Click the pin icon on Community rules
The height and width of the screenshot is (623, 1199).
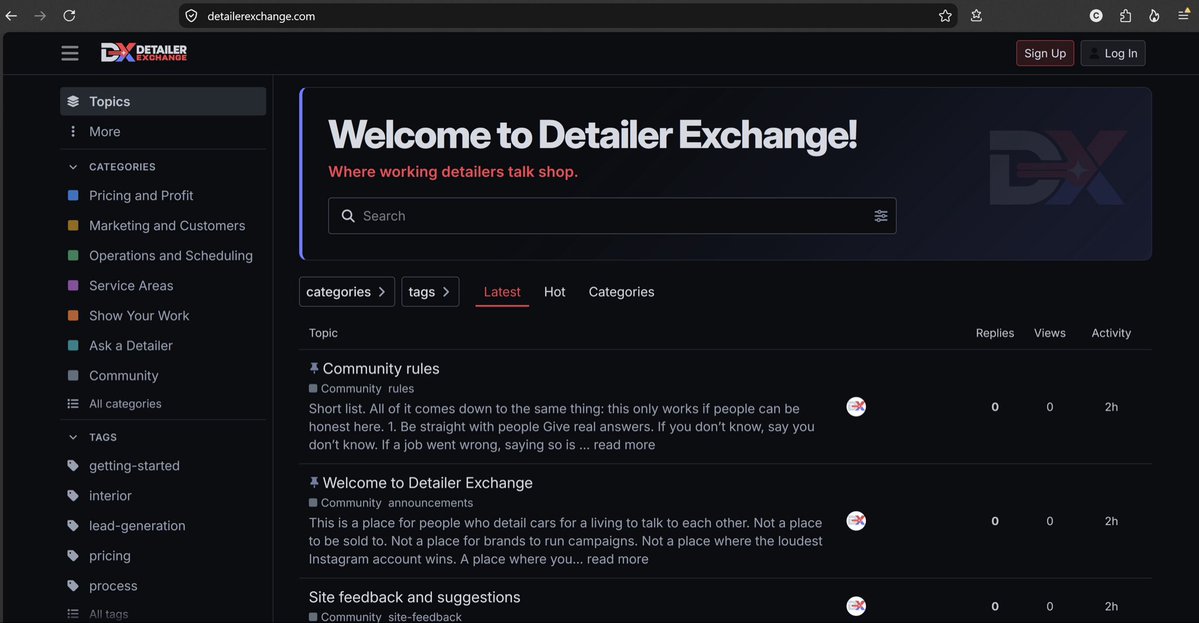314,368
